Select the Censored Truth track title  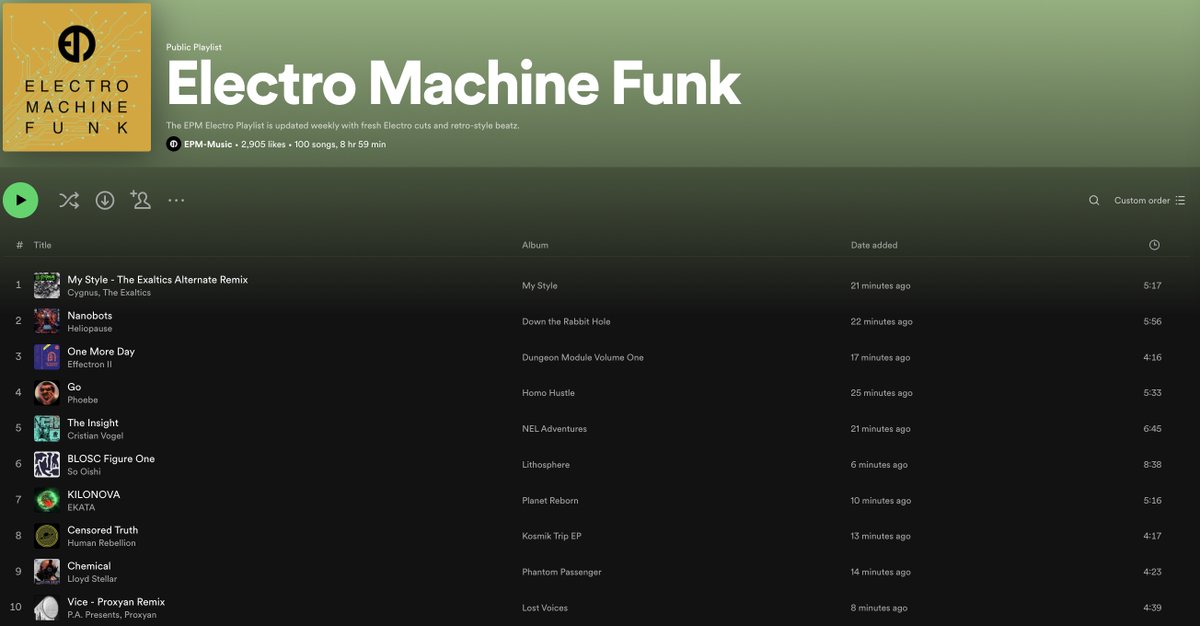103,530
